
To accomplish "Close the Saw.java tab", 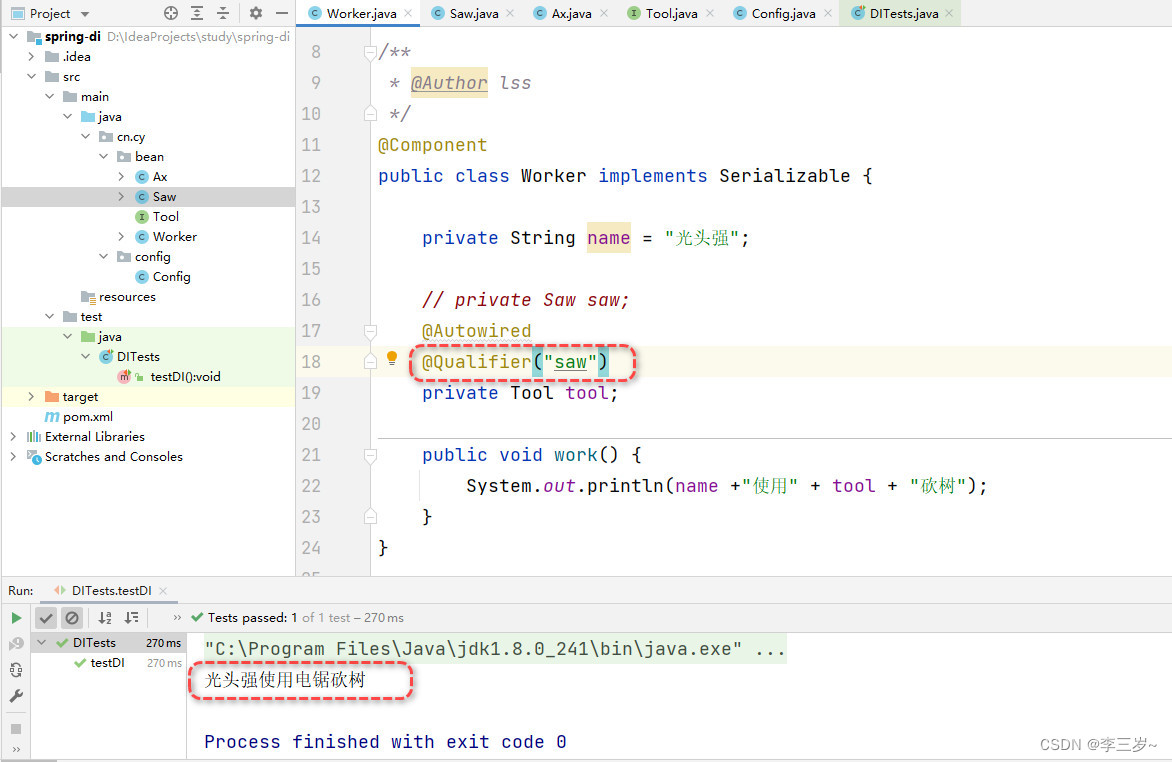I will [510, 13].
